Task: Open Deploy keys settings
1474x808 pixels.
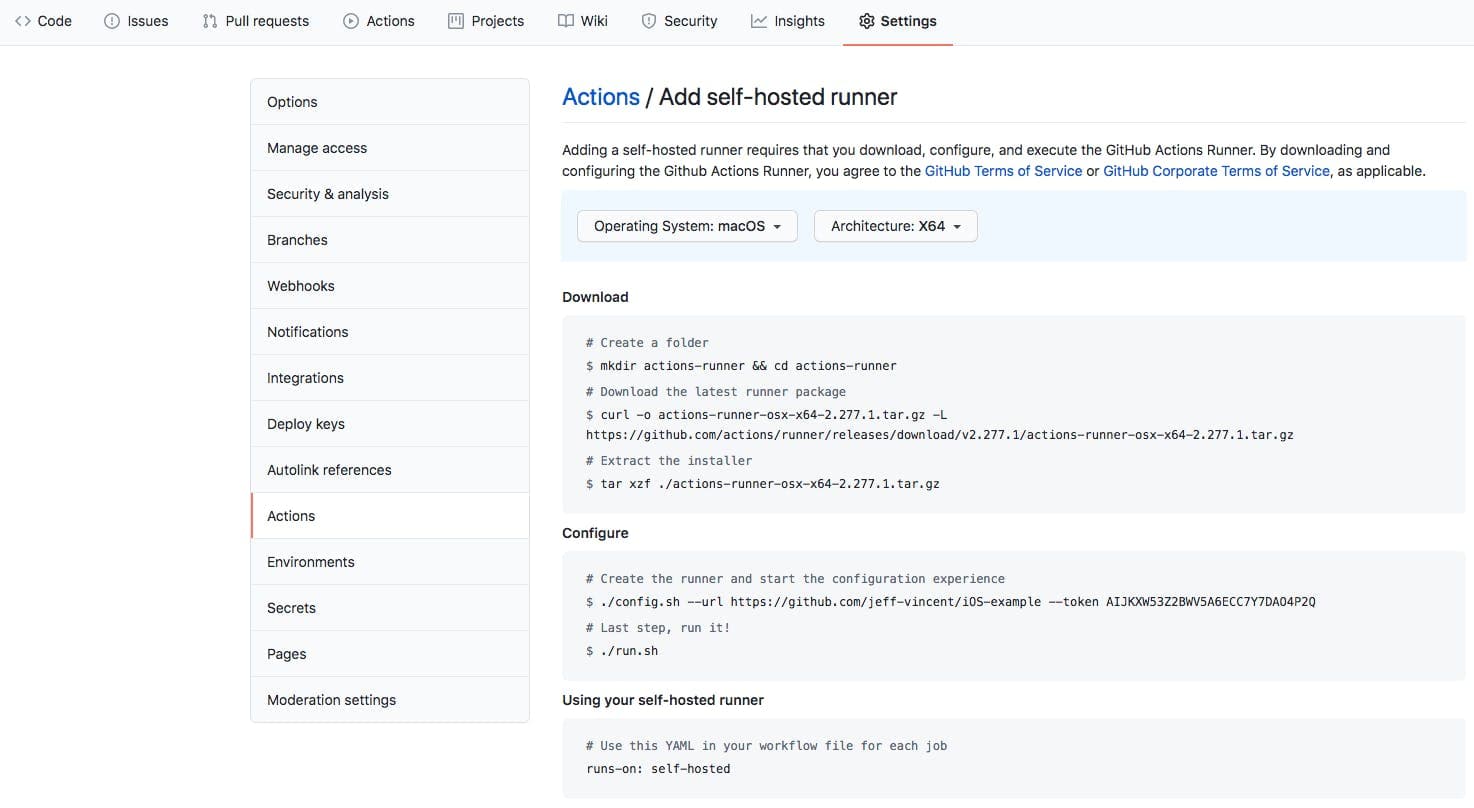Action: (x=305, y=423)
